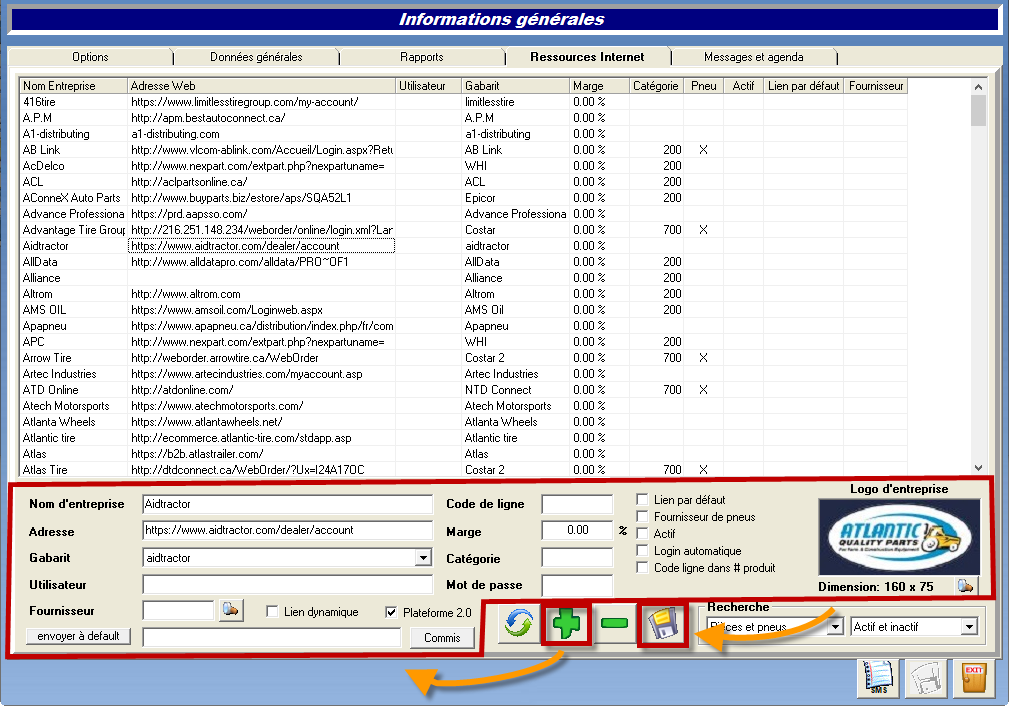The image size is (1009, 706).
Task: Enable Fournisseur de pneus checkbox
Action: pos(642,516)
